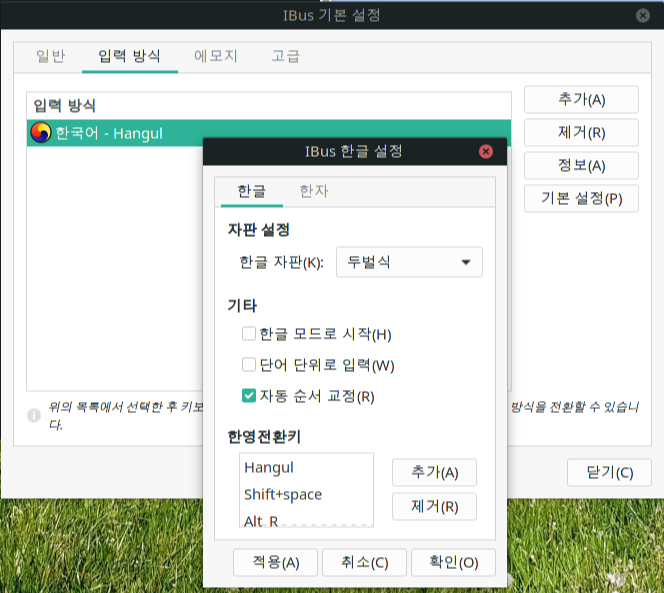The width and height of the screenshot is (664, 593).
Task: Click the Korean flag icon beside 한국어 - Hangul
Action: 41,133
